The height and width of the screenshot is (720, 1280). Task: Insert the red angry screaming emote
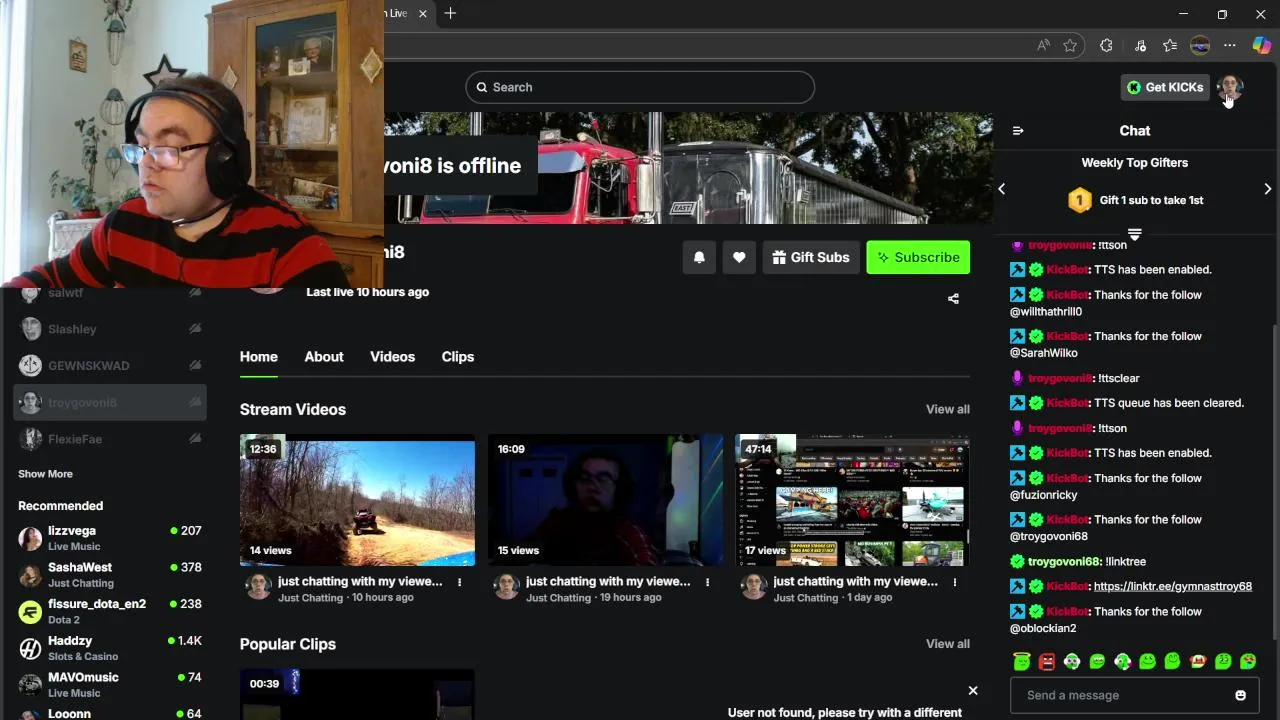[x=1047, y=661]
